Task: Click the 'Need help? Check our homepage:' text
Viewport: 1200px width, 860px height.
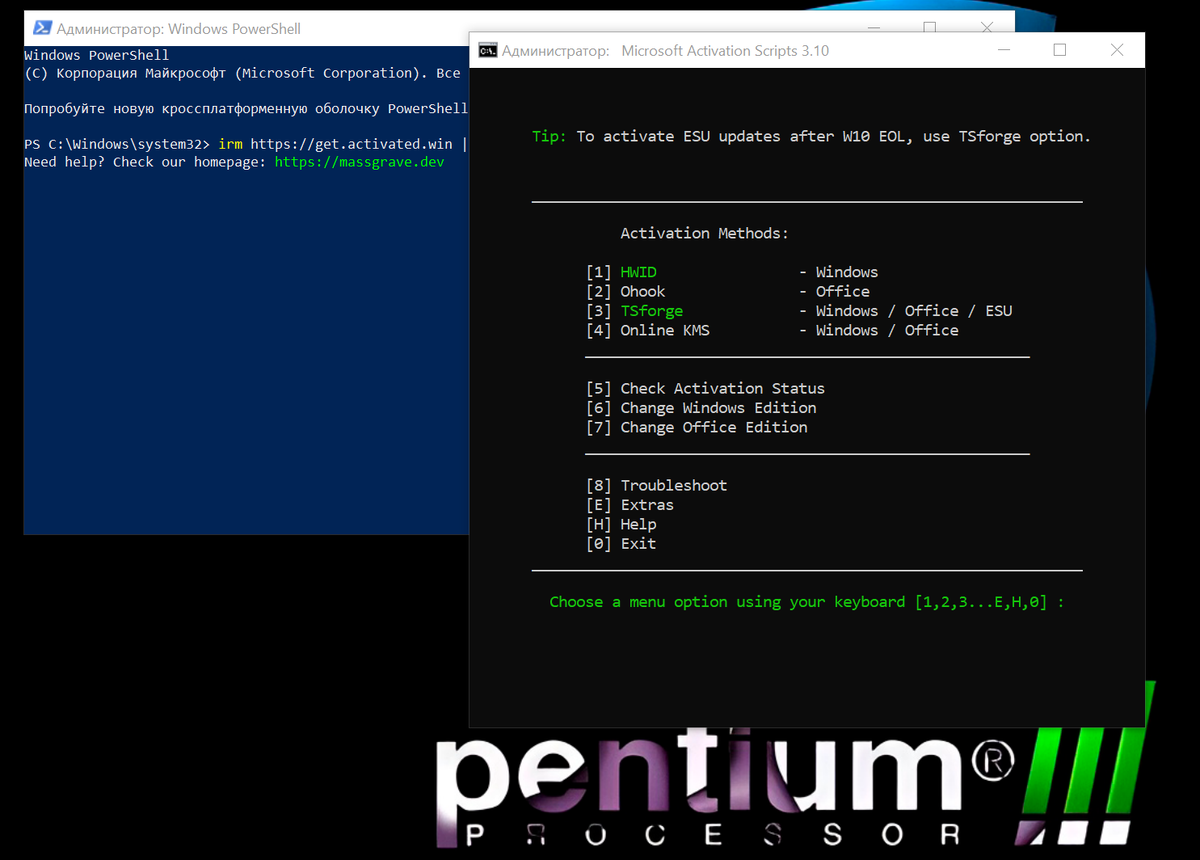Action: pos(145,161)
